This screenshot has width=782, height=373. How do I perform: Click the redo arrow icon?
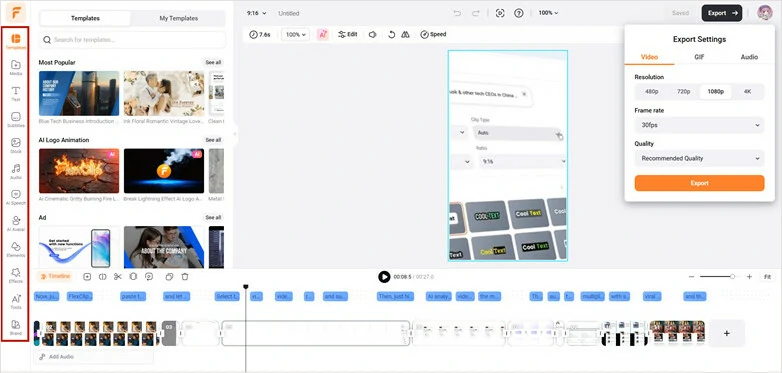click(x=476, y=13)
